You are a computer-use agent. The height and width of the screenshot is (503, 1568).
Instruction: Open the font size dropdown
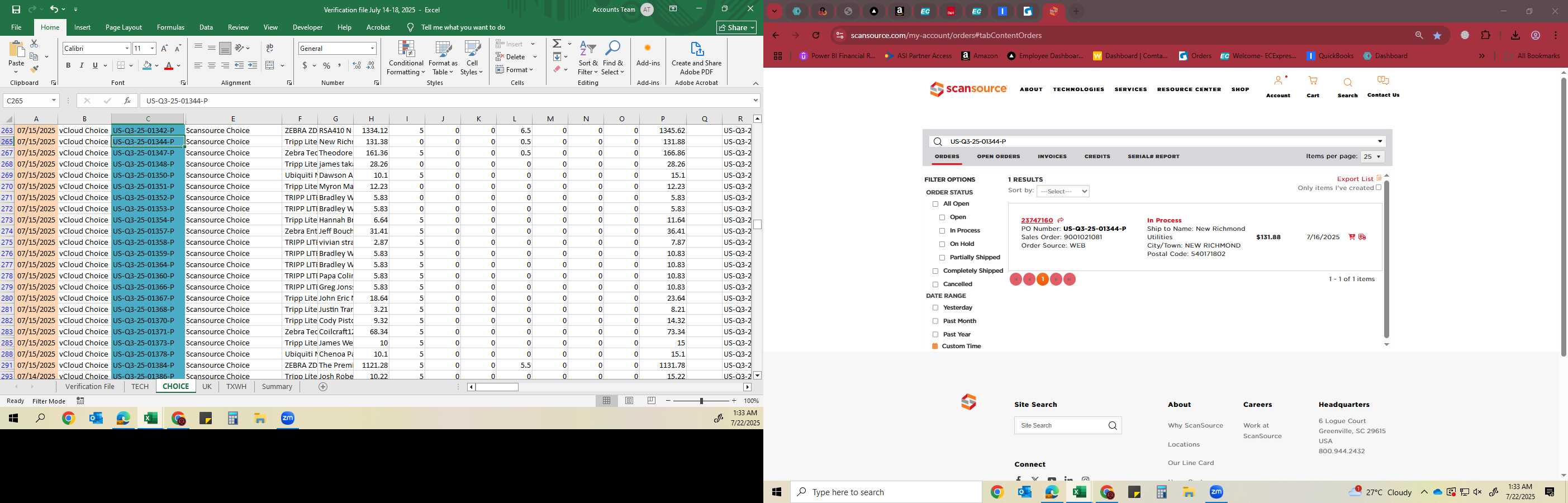152,48
